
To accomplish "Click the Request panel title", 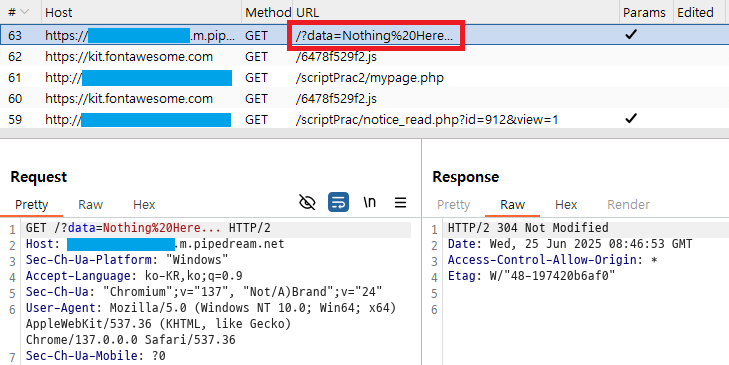I will tap(39, 177).
